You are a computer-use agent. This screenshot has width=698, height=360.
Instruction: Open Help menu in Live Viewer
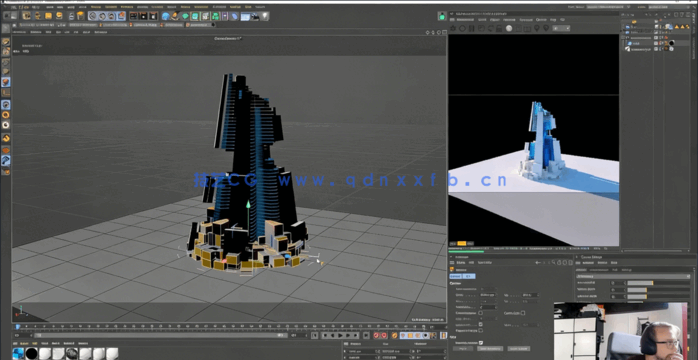[553, 20]
